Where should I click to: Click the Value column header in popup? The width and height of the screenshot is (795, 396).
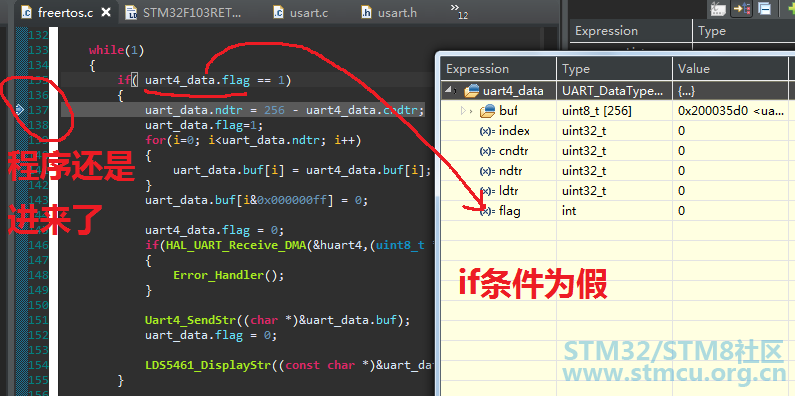(x=730, y=69)
